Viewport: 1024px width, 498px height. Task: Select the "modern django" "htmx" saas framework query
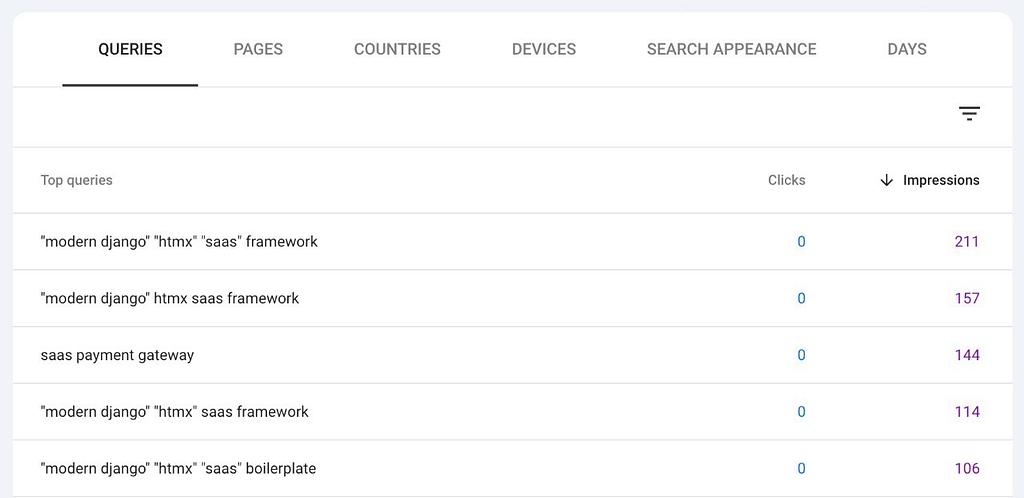coord(175,412)
